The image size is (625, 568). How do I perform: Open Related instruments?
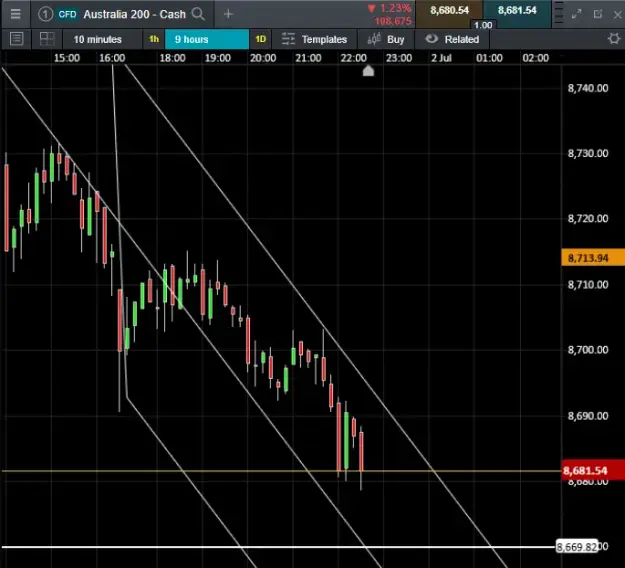tap(452, 39)
